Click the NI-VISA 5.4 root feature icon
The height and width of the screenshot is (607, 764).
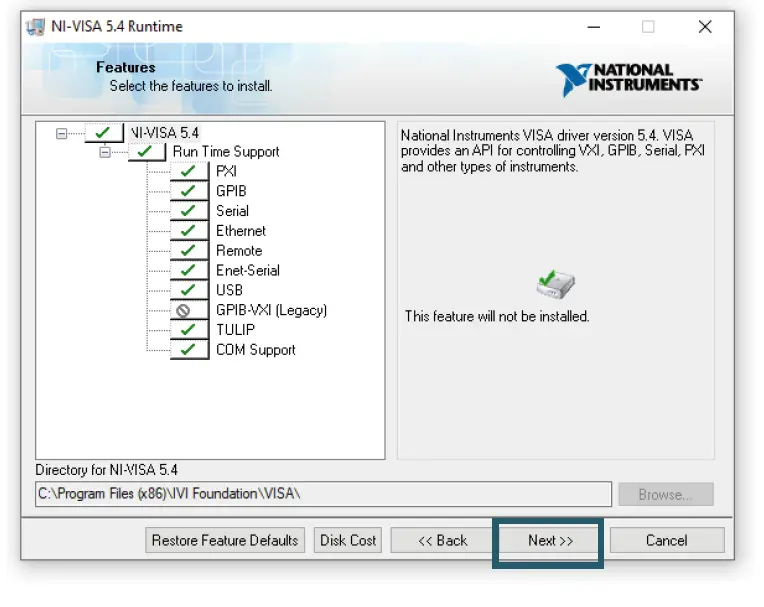[104, 133]
